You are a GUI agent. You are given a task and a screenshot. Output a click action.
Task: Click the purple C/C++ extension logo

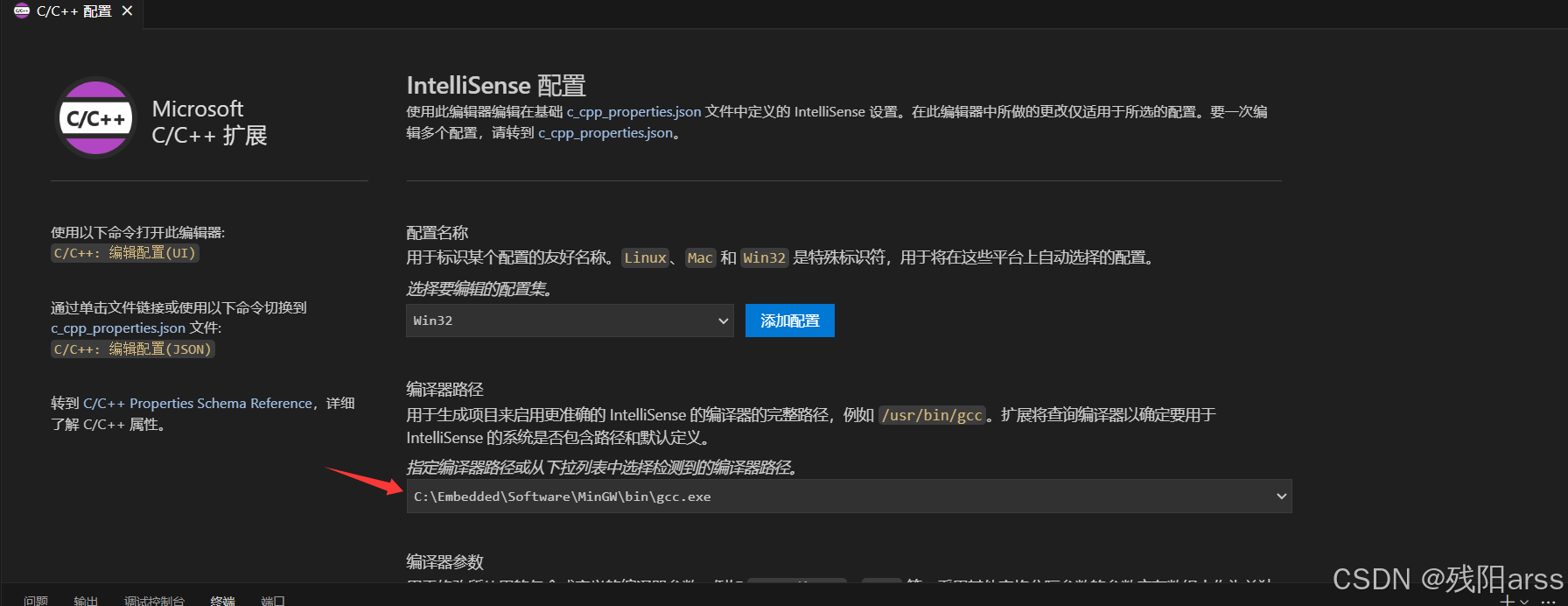[96, 118]
